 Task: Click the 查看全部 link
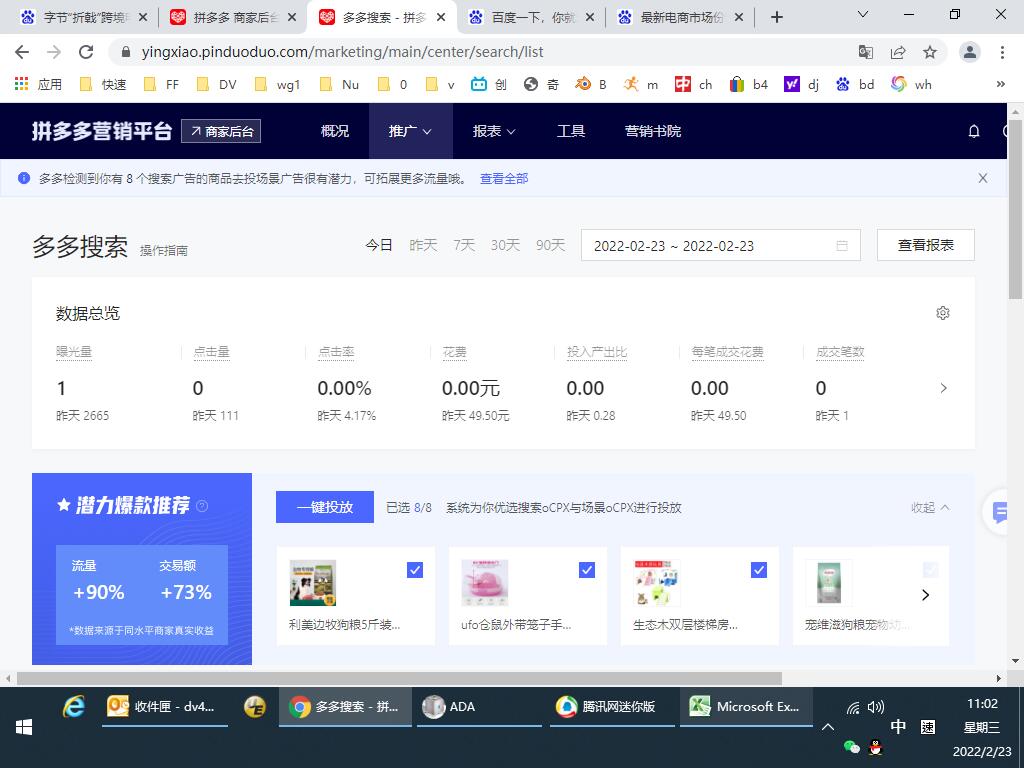[504, 178]
